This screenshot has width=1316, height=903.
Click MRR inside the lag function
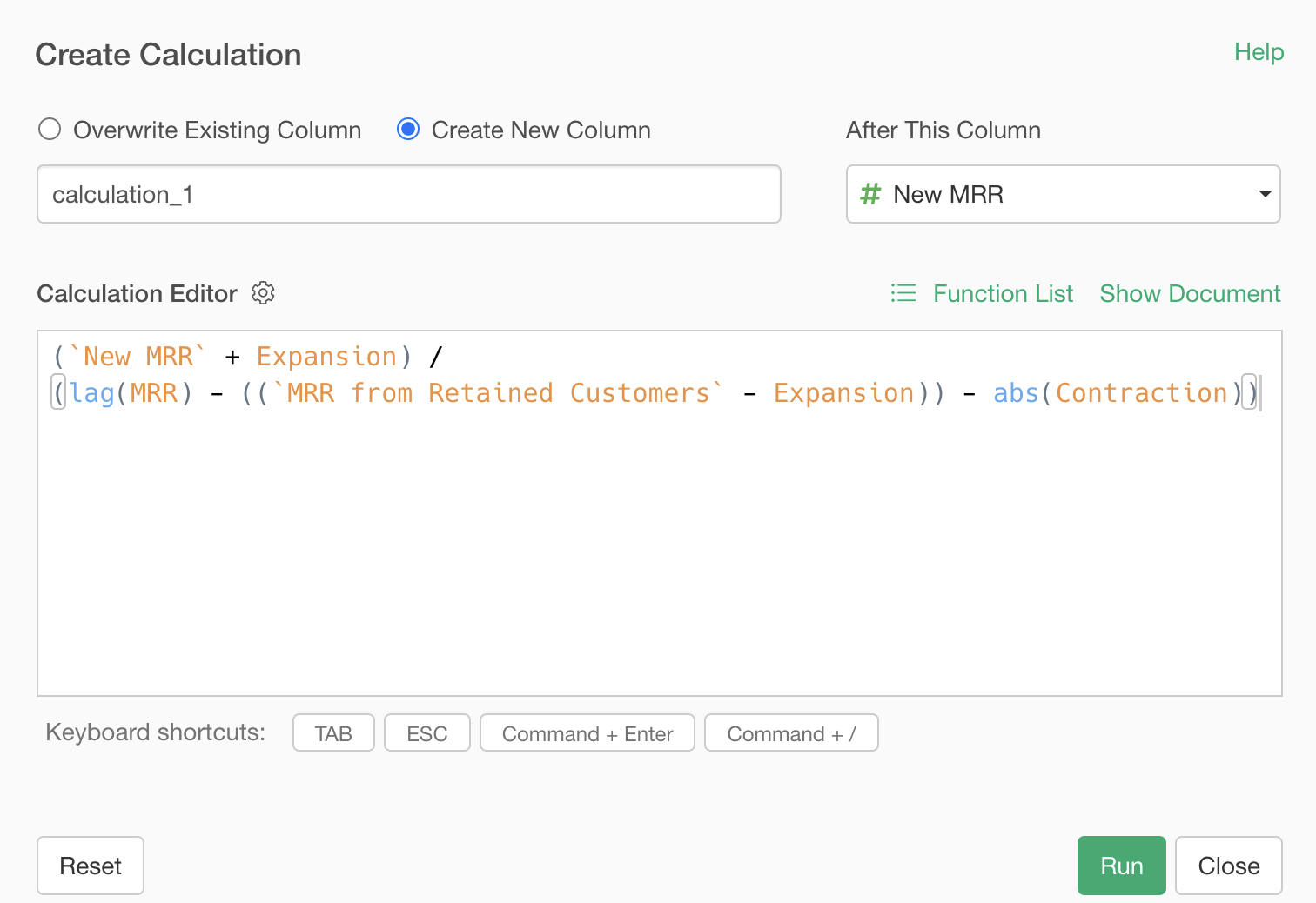[154, 393]
